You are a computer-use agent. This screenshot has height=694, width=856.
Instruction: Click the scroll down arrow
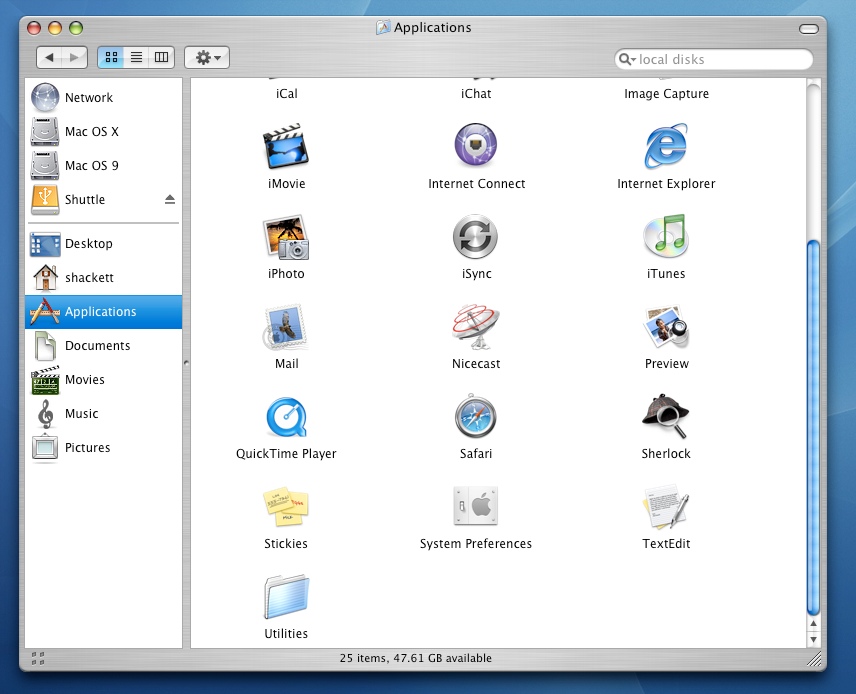coord(813,639)
